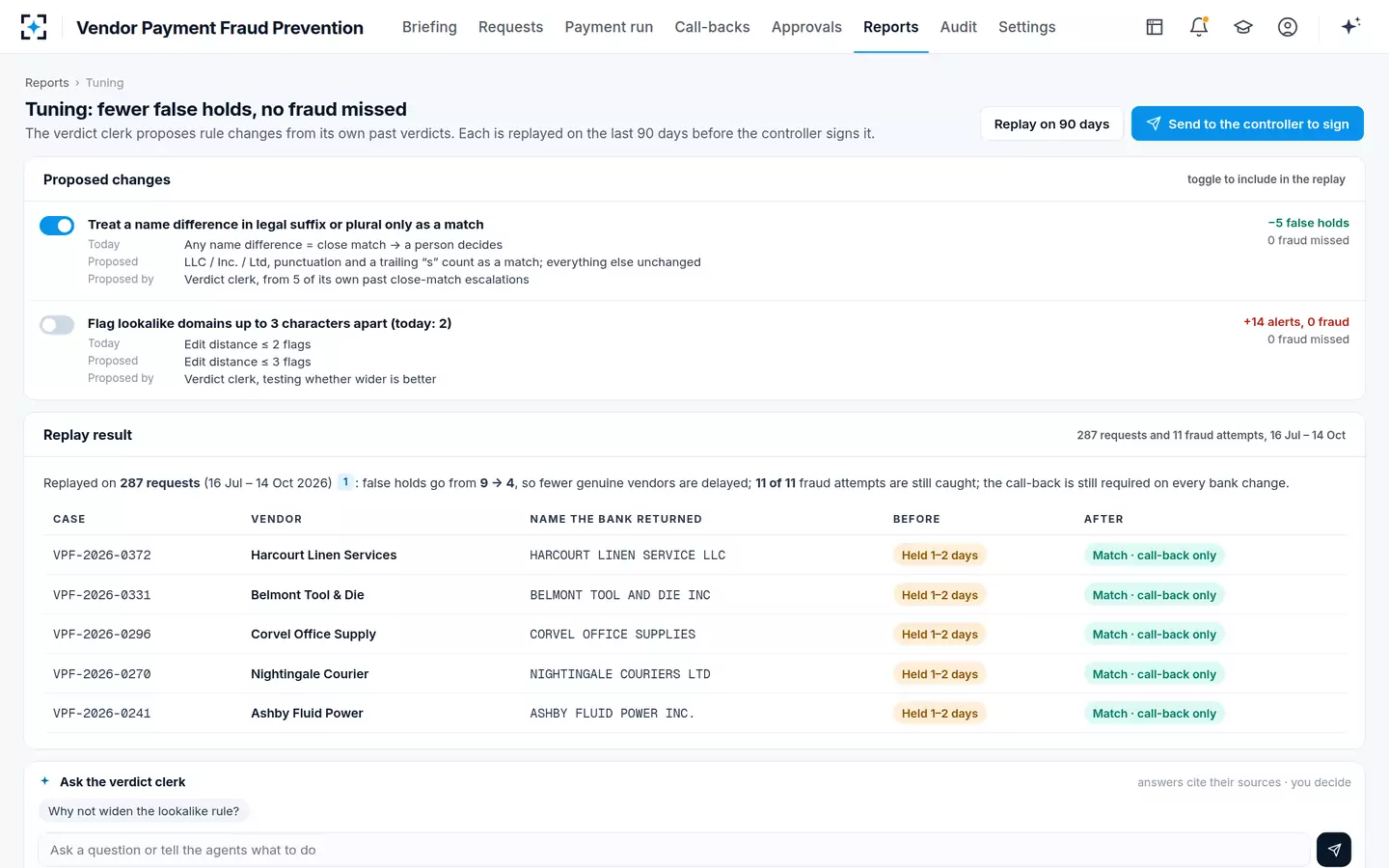The height and width of the screenshot is (868, 1389).
Task: Open the training cap icon
Action: tap(1243, 27)
